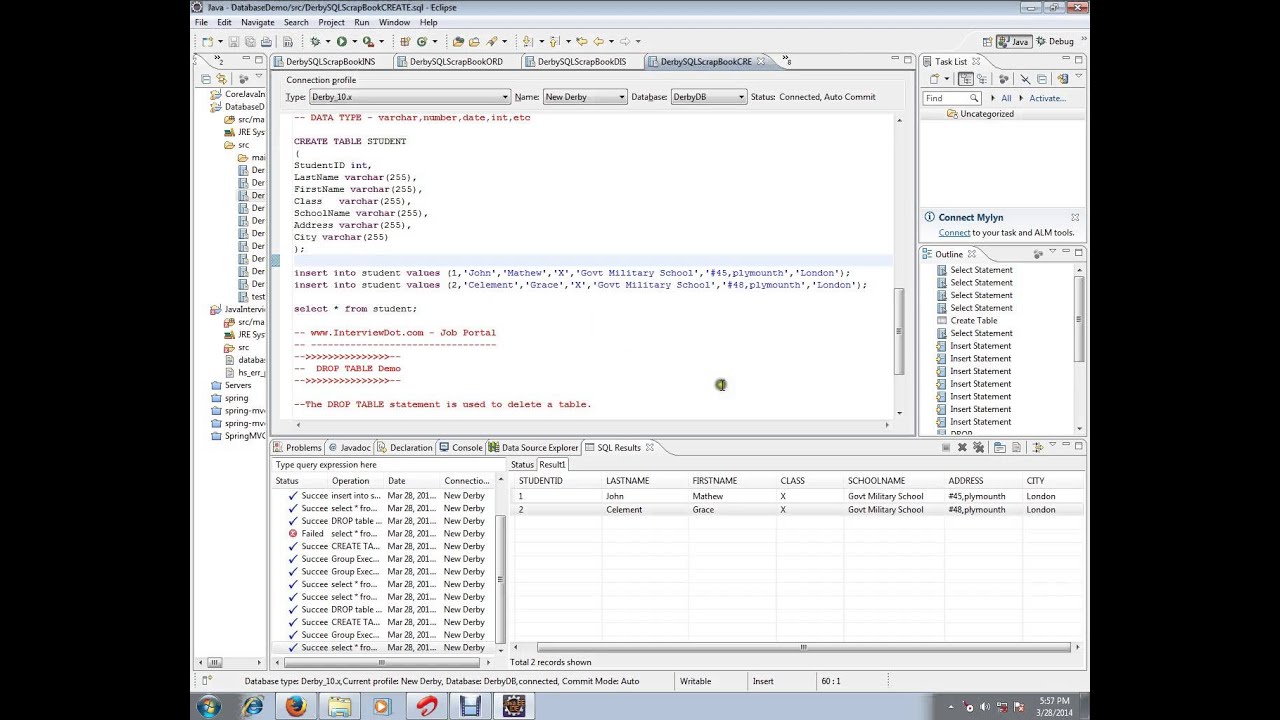
Task: Select Create Table in Outline
Action: pos(973,321)
